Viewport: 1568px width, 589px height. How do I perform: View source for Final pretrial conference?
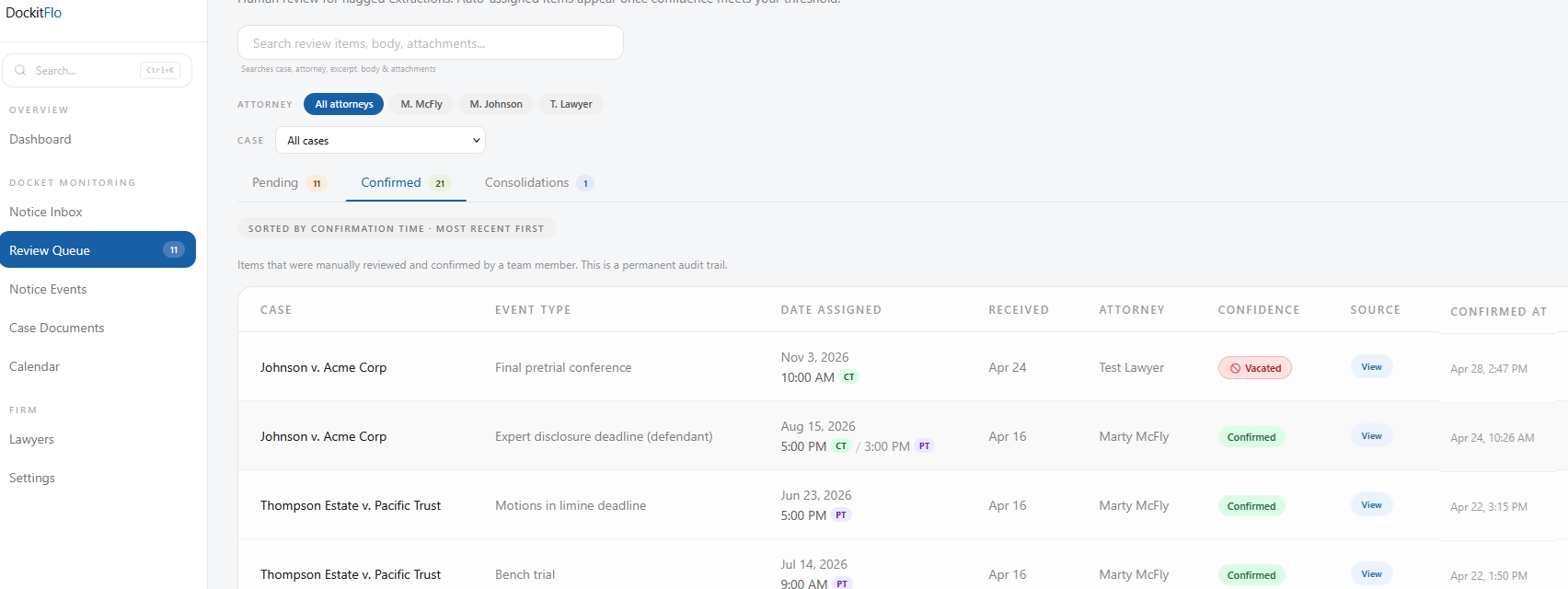pyautogui.click(x=1372, y=366)
